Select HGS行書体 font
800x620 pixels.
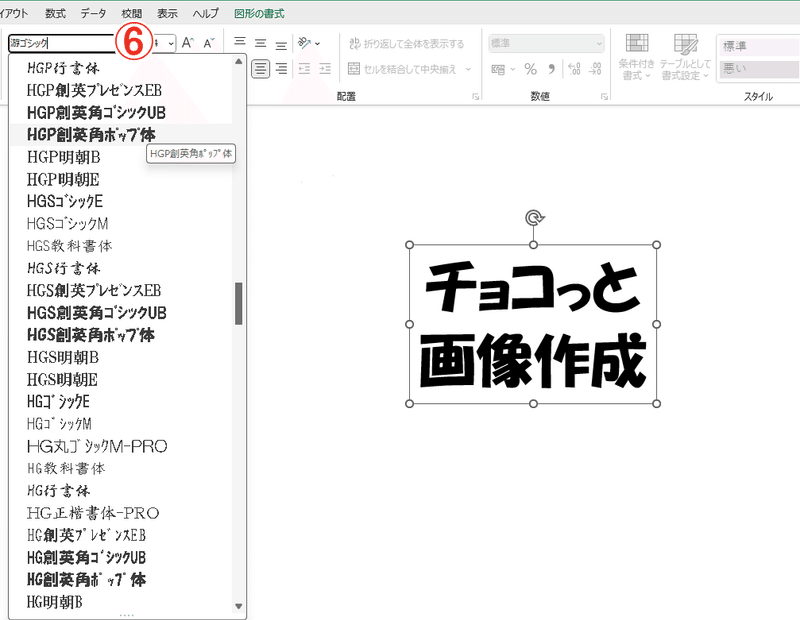click(x=120, y=268)
